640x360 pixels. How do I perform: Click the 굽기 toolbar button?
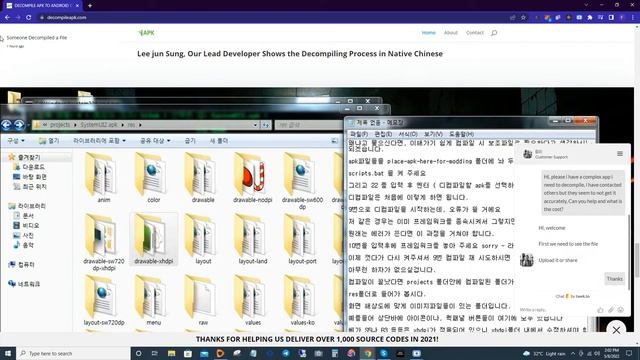(190, 140)
